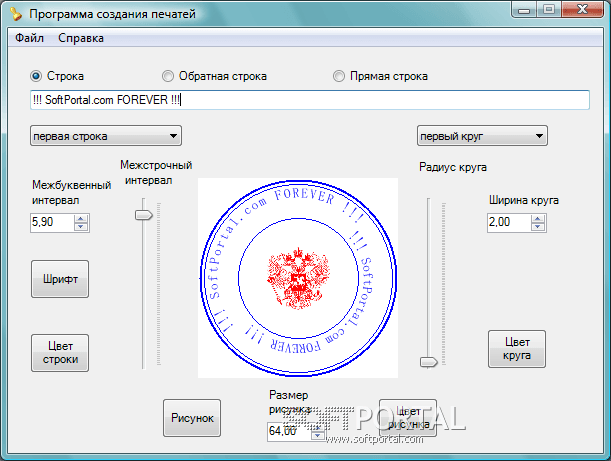Click the Цвет круга button
This screenshot has width=611, height=461.
(x=517, y=349)
